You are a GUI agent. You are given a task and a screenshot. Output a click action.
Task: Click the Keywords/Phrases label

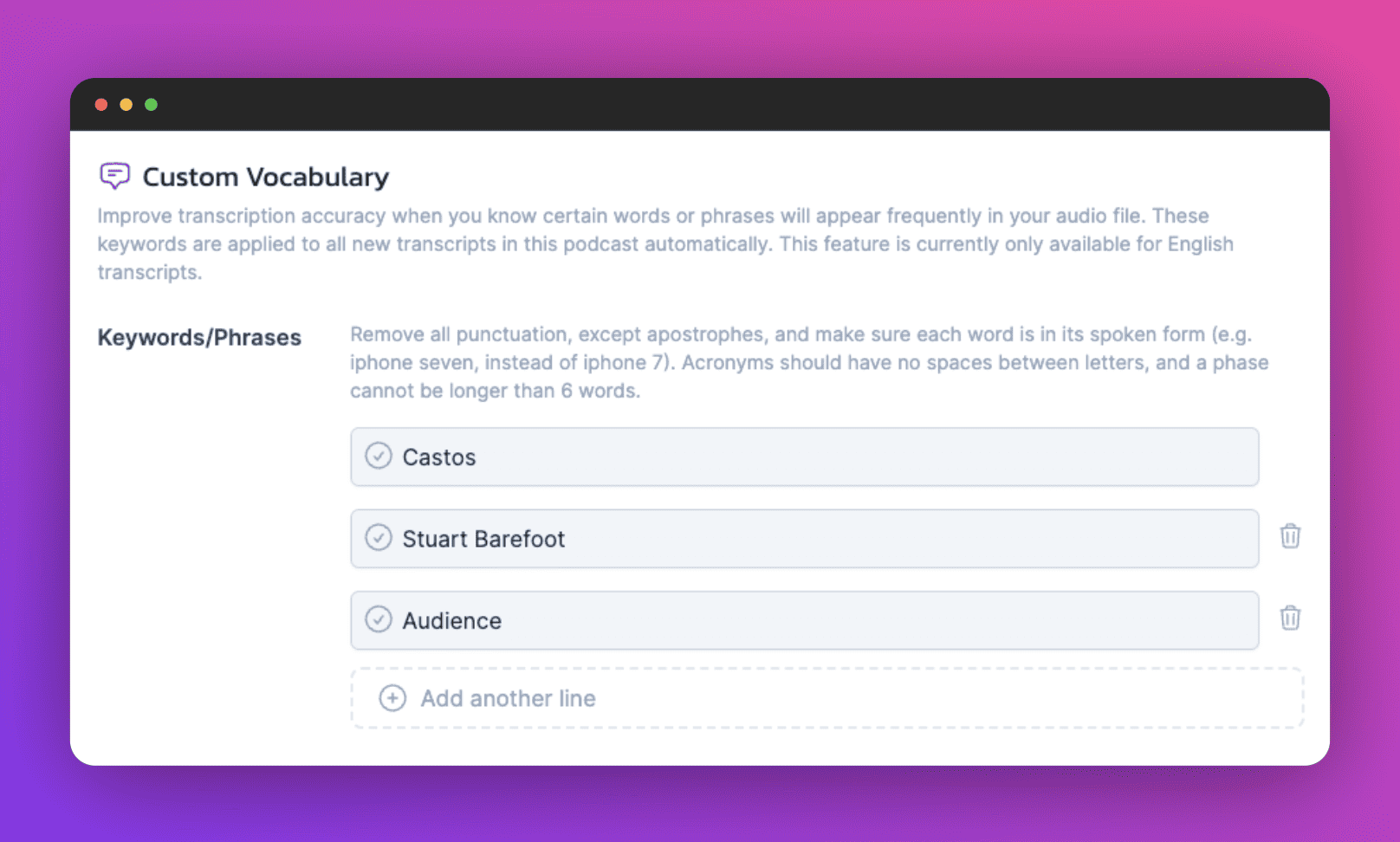(x=199, y=337)
